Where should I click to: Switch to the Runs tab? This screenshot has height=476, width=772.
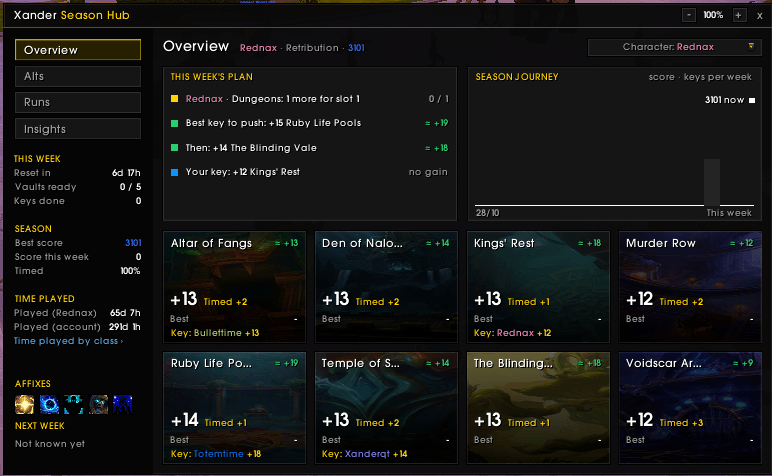[78, 102]
